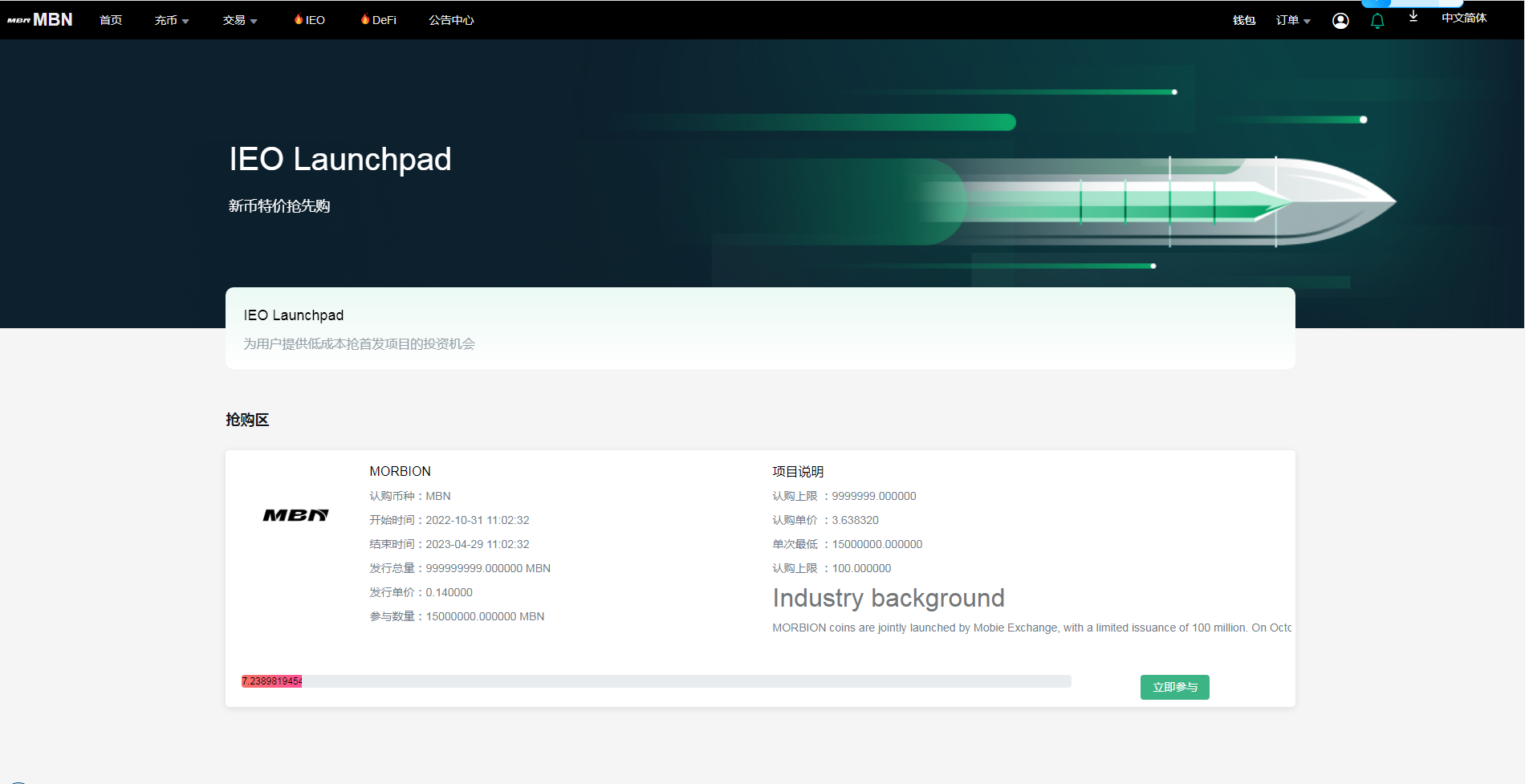Click the 立即参与 participate button
The width and height of the screenshot is (1525, 784).
coord(1174,687)
